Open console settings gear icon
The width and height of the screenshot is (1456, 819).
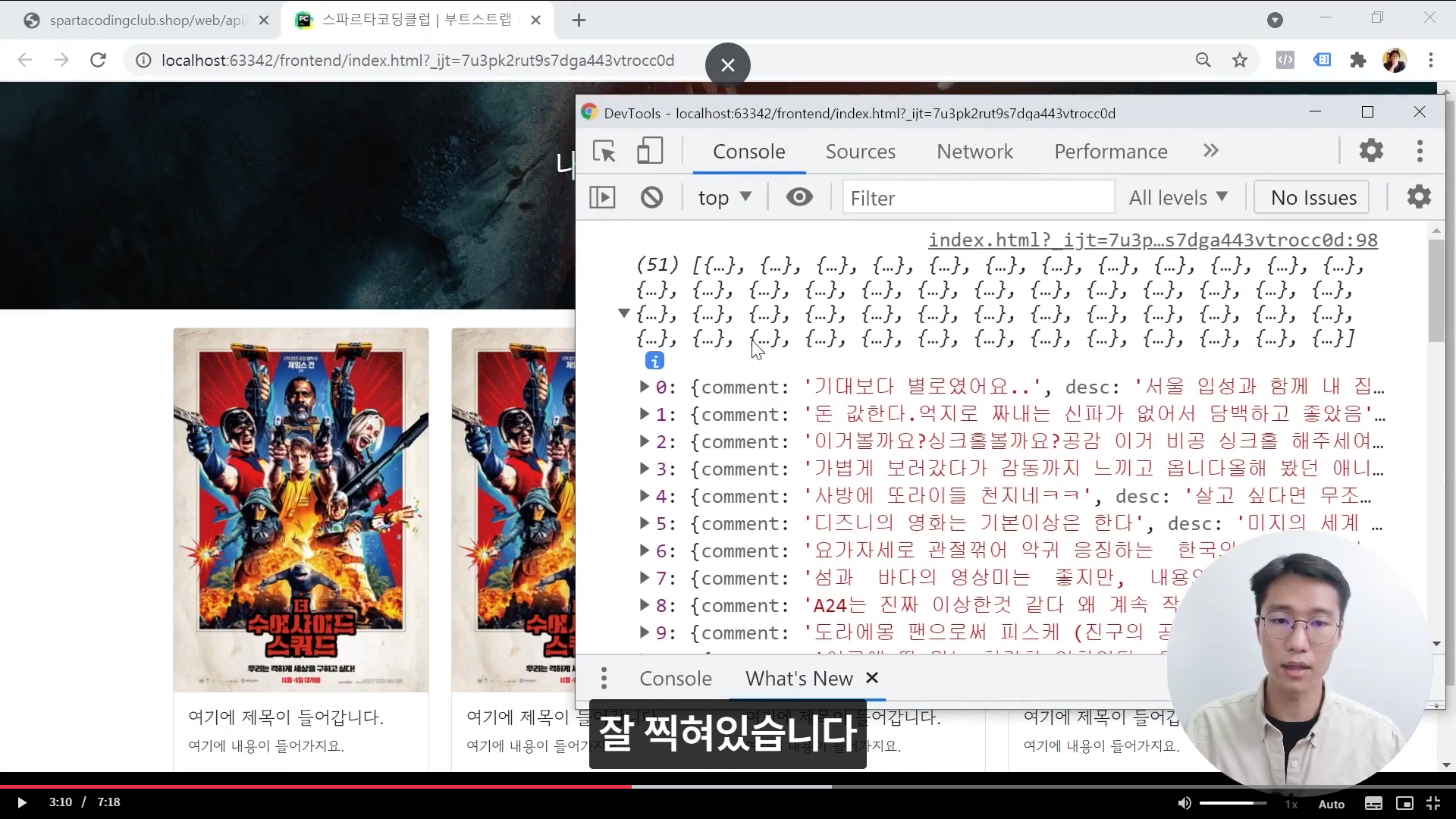point(1419,197)
